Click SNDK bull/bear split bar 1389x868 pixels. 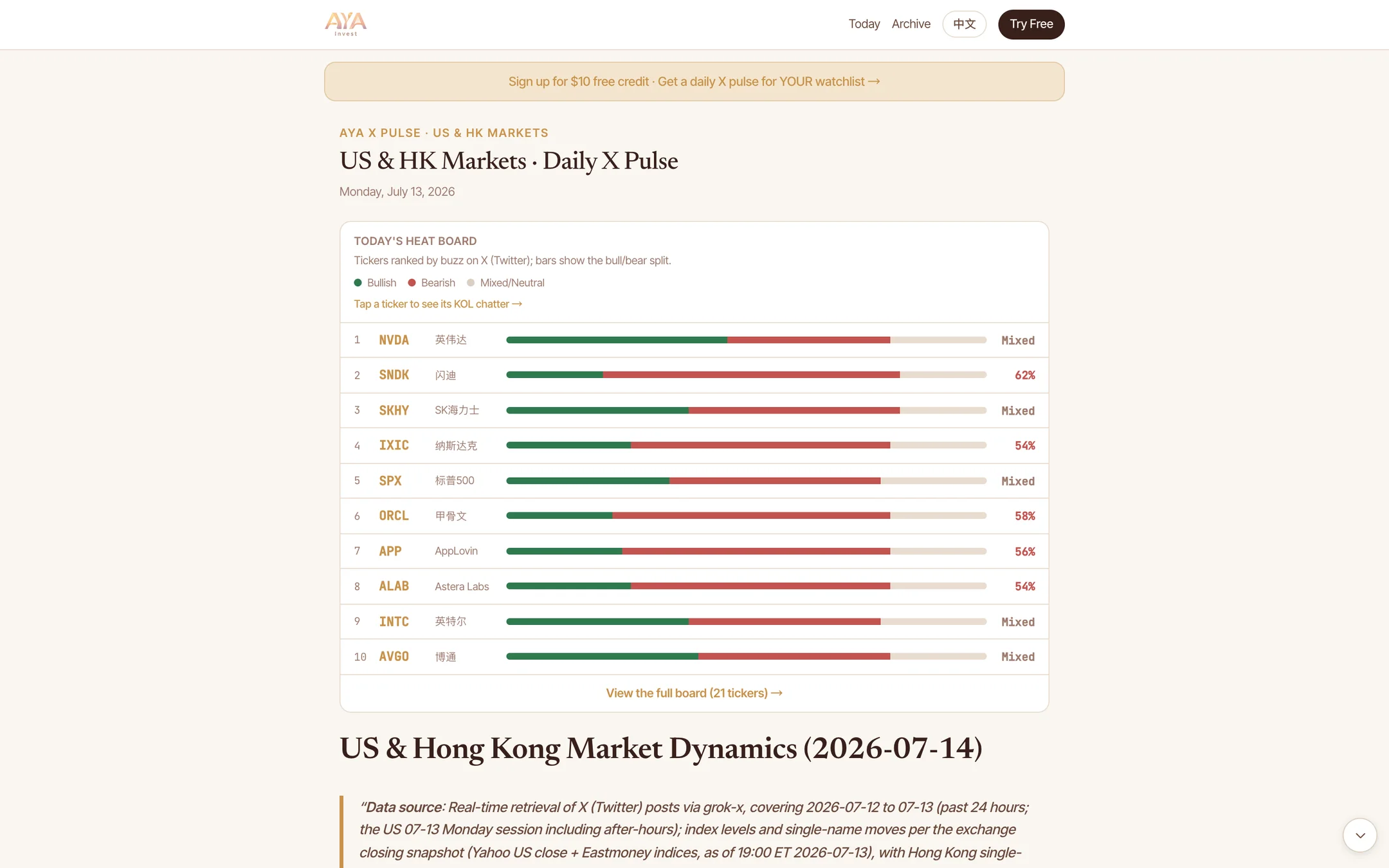[x=746, y=375]
